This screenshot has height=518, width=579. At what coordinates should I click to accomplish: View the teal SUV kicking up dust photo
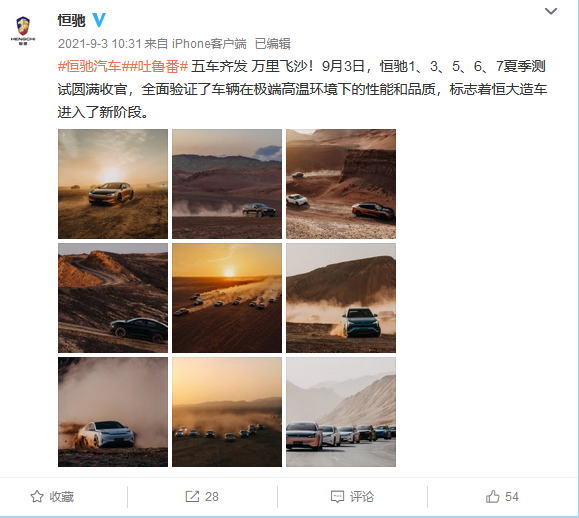point(341,298)
